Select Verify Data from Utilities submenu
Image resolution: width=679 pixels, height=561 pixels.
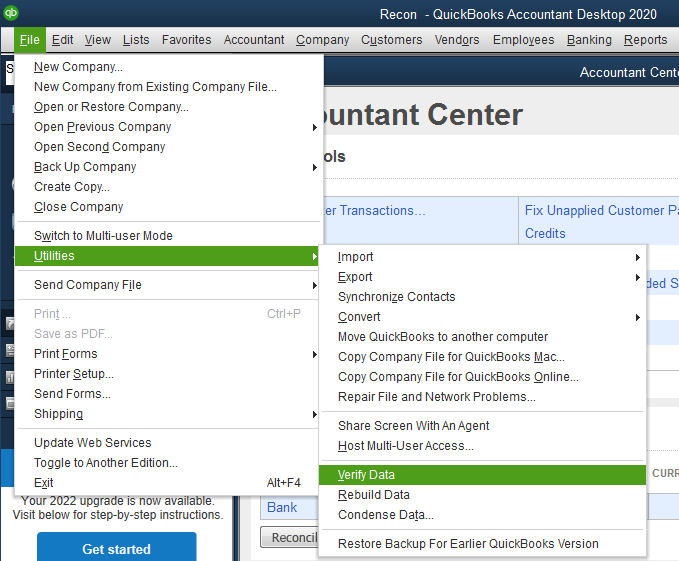coord(366,475)
